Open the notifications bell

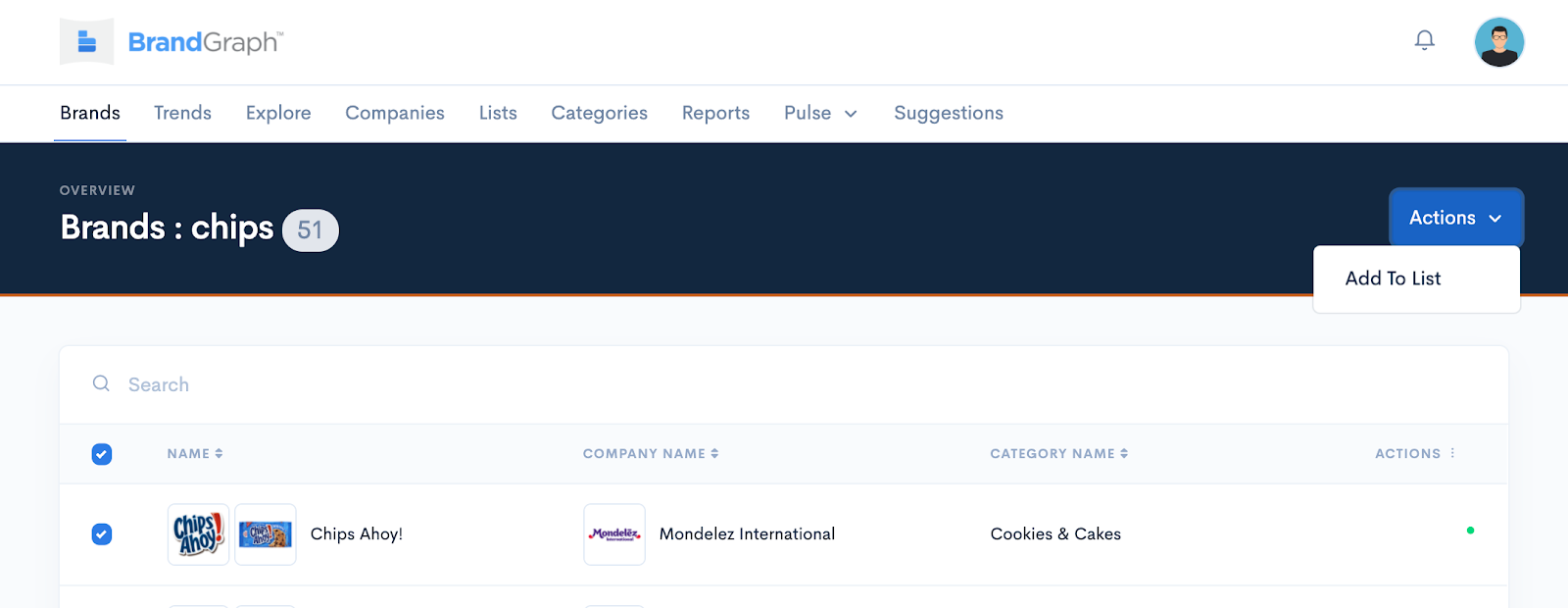(x=1425, y=40)
